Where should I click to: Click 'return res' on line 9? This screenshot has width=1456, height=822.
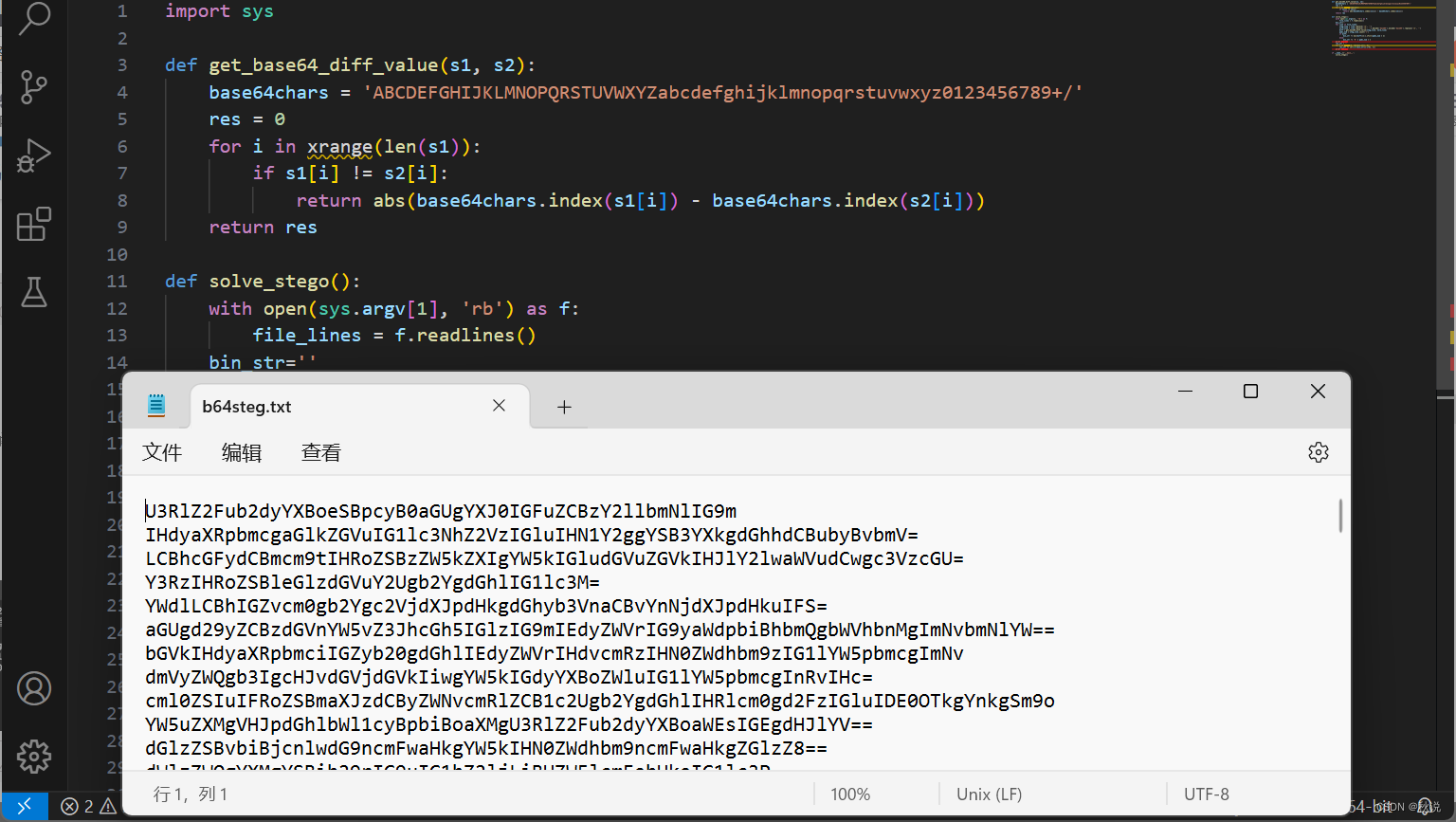(263, 228)
